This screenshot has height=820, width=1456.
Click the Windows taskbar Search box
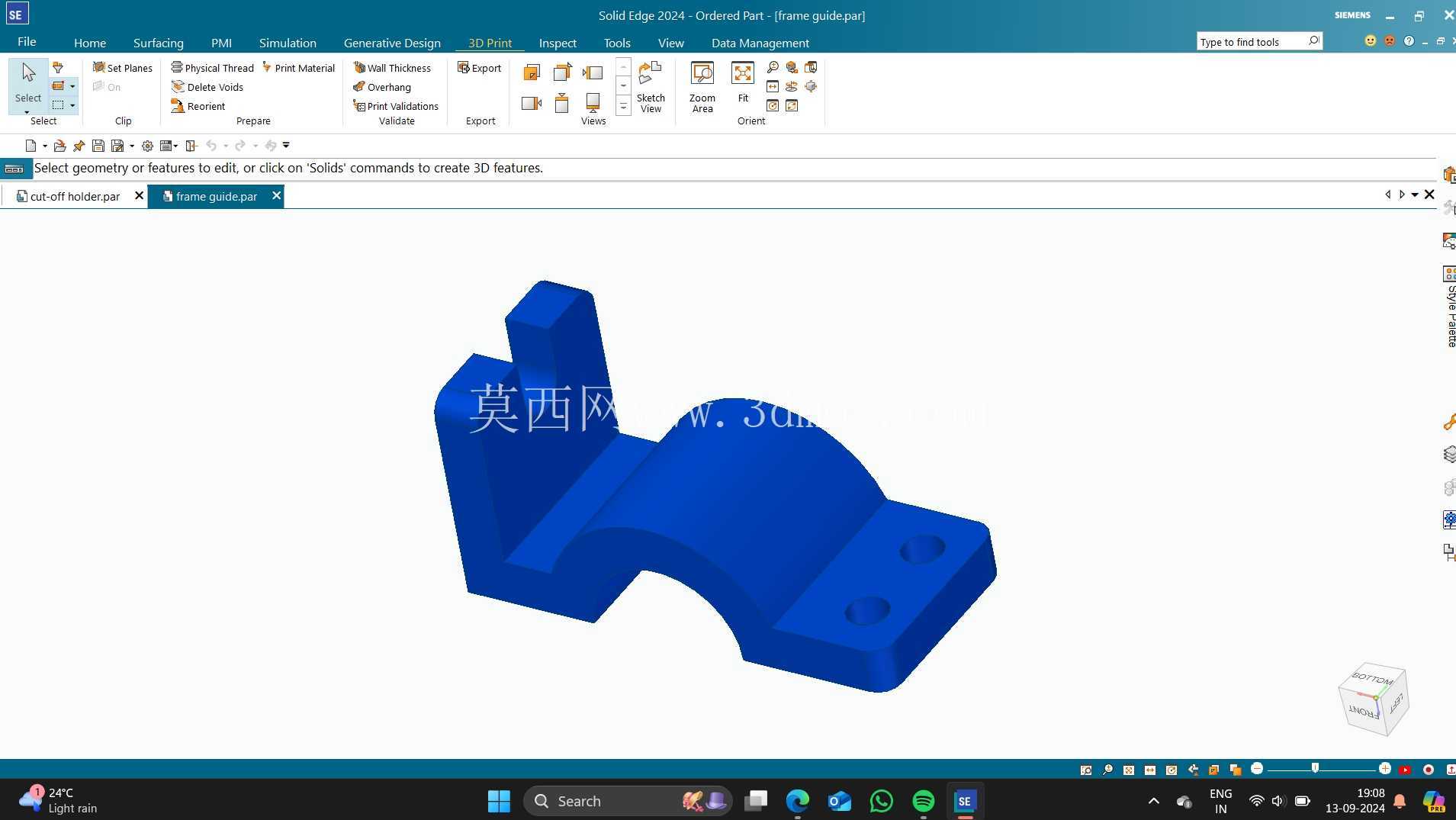[x=627, y=801]
